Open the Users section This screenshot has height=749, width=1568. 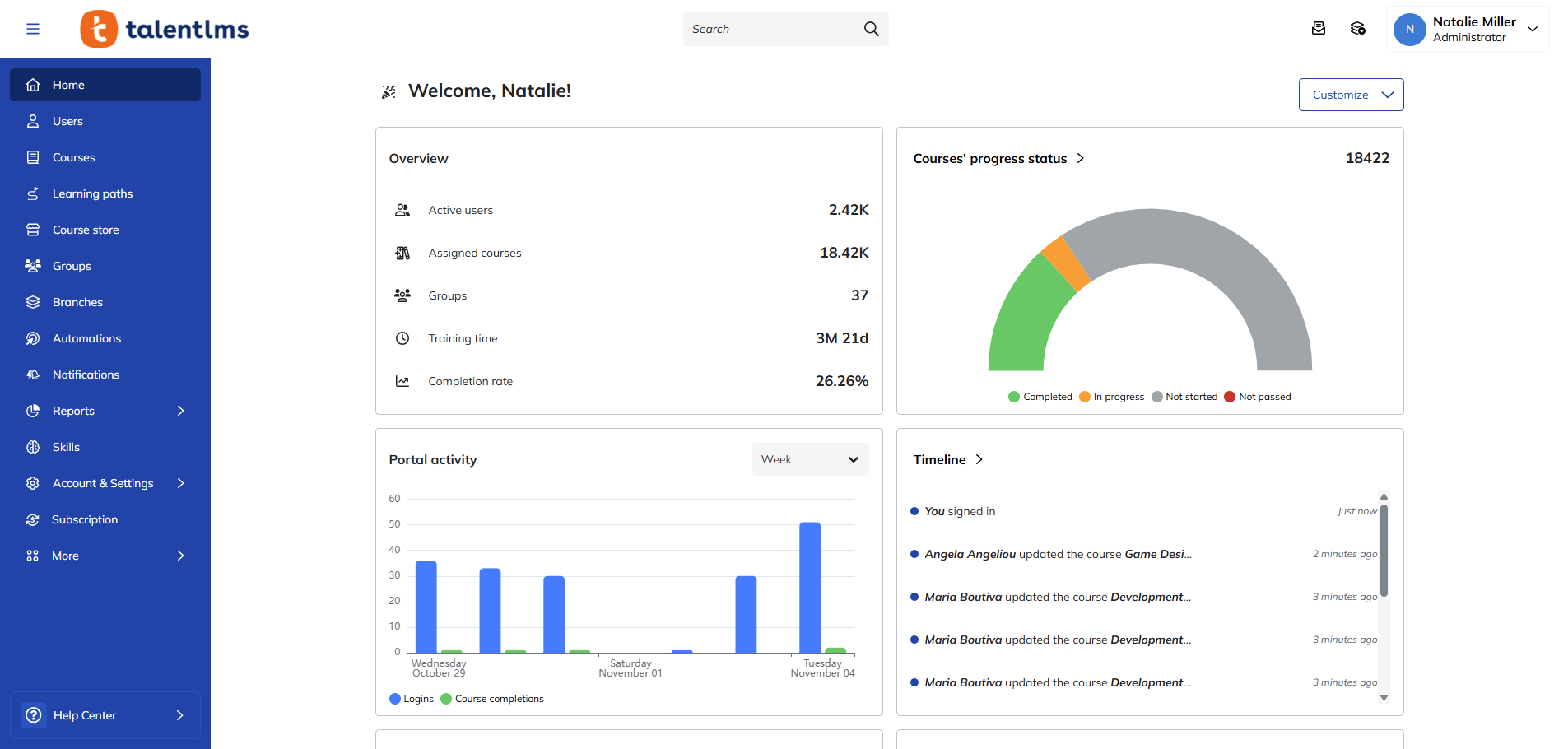(67, 121)
